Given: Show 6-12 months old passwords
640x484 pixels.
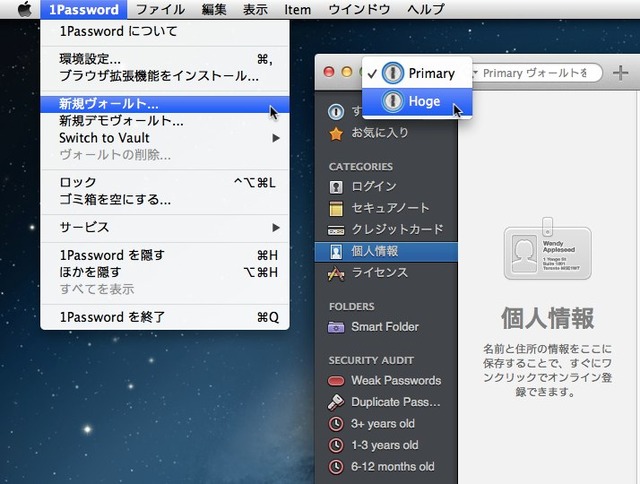Looking at the screenshot, I should [386, 467].
